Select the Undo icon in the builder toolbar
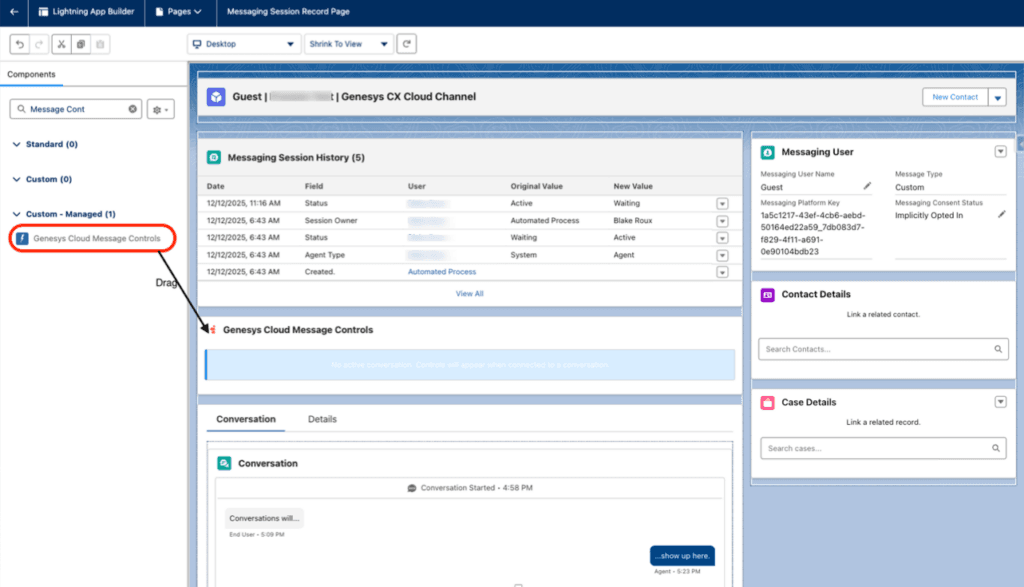Image resolution: width=1024 pixels, height=587 pixels. pyautogui.click(x=18, y=44)
